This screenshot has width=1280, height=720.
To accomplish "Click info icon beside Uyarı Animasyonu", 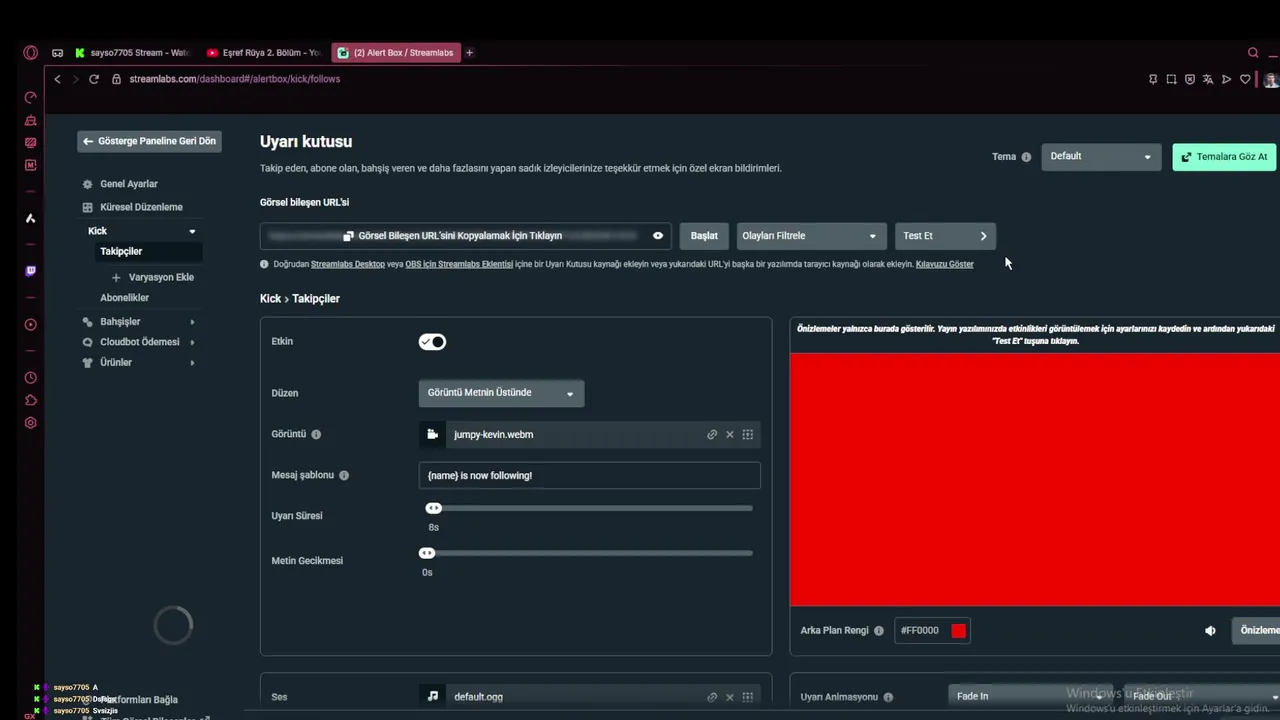I will point(888,697).
